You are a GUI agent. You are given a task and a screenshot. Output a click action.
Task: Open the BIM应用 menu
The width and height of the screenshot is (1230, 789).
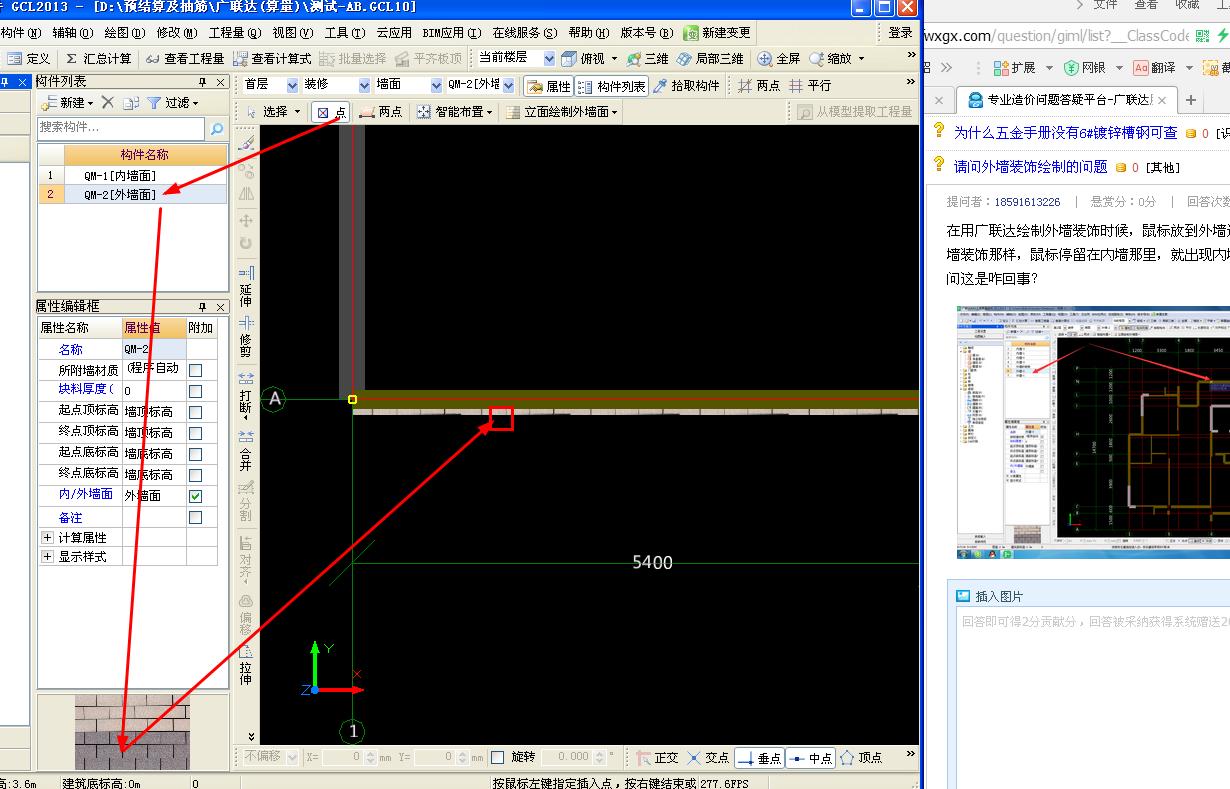coord(452,33)
